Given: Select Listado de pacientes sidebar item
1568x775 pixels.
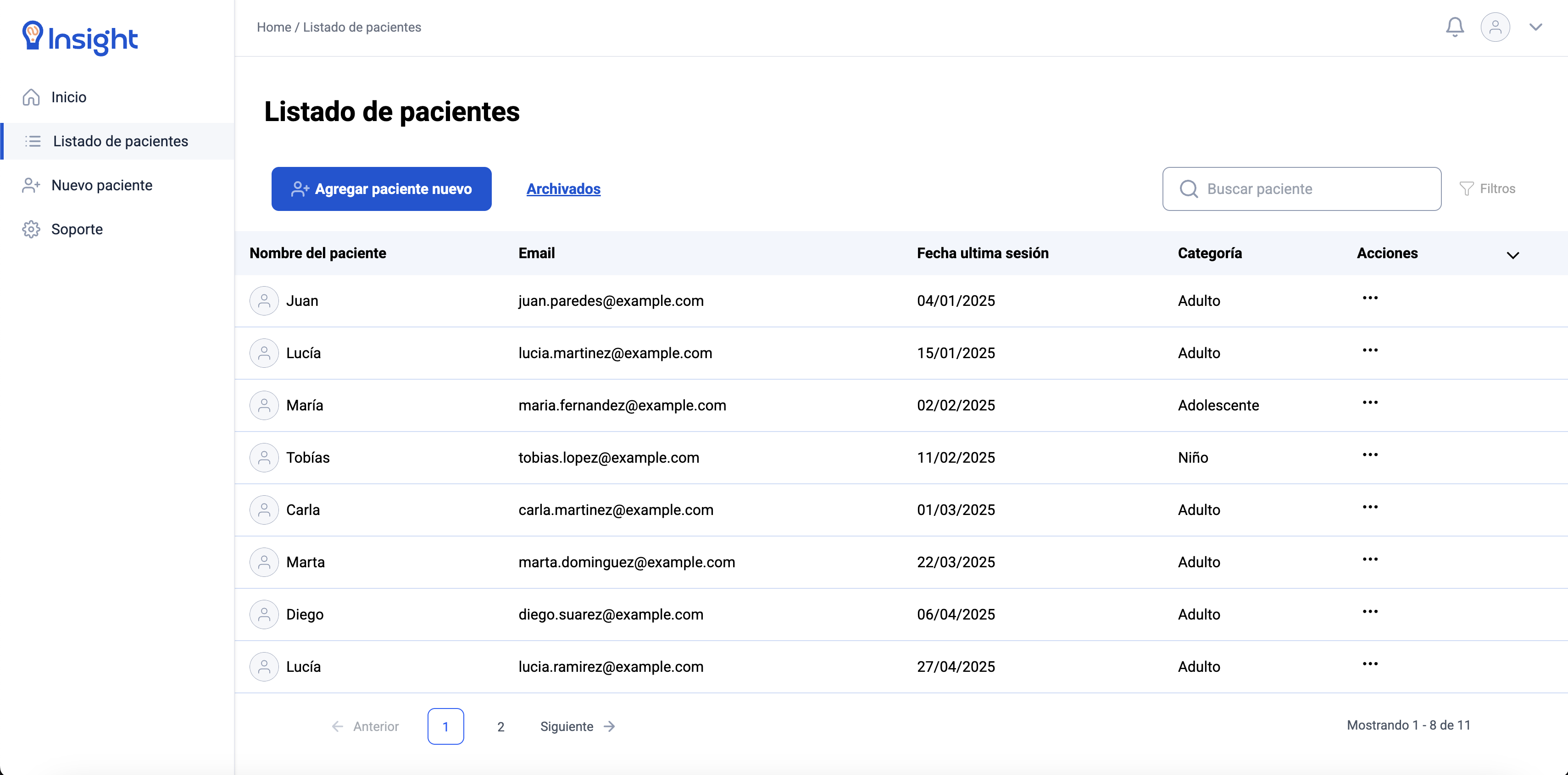Looking at the screenshot, I should pos(117,141).
